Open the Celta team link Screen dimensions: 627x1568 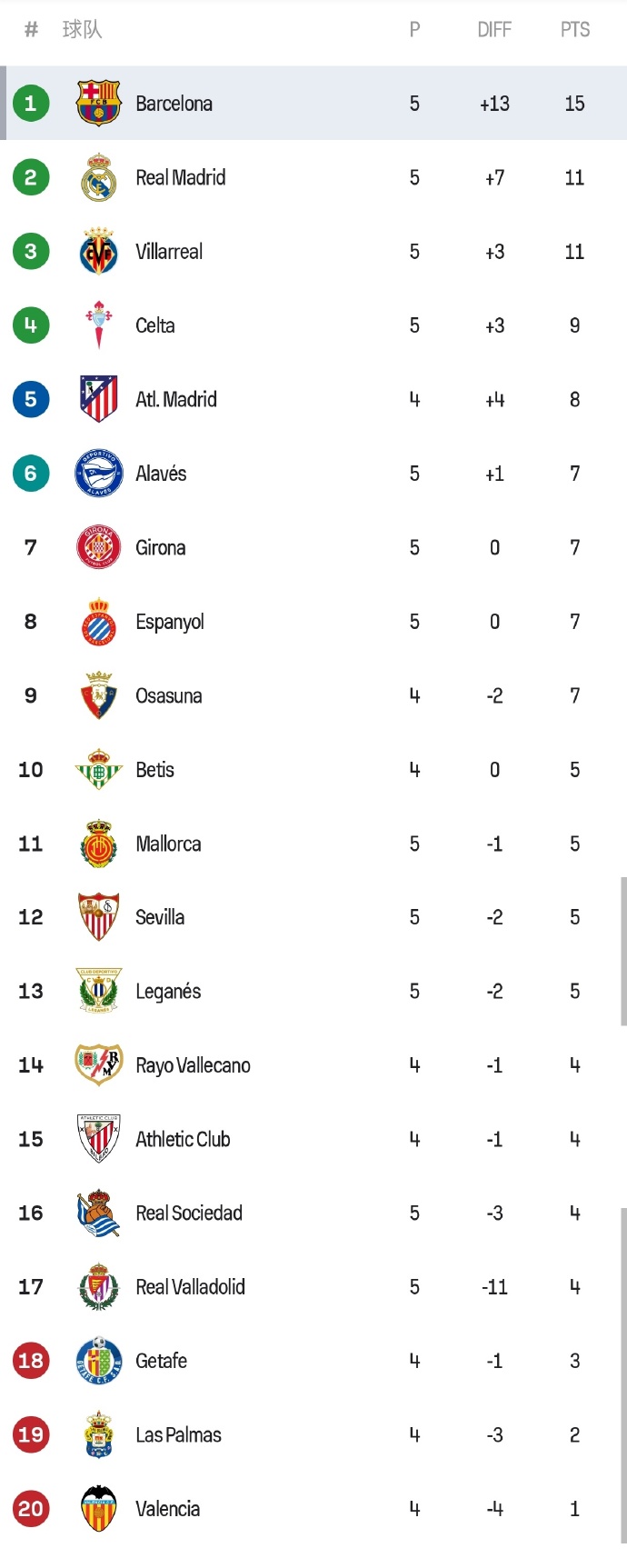tap(155, 325)
